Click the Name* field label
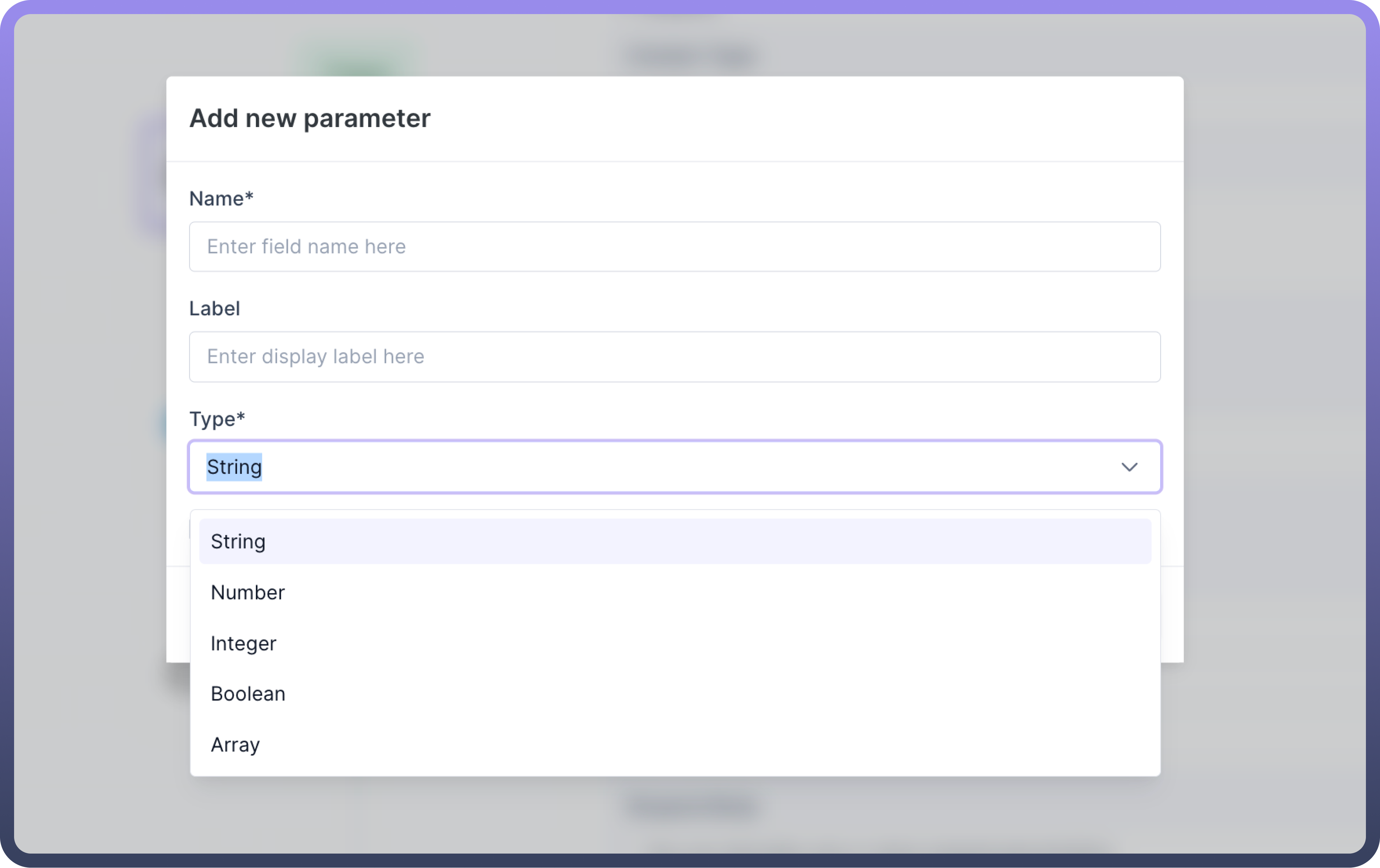 pyautogui.click(x=221, y=199)
